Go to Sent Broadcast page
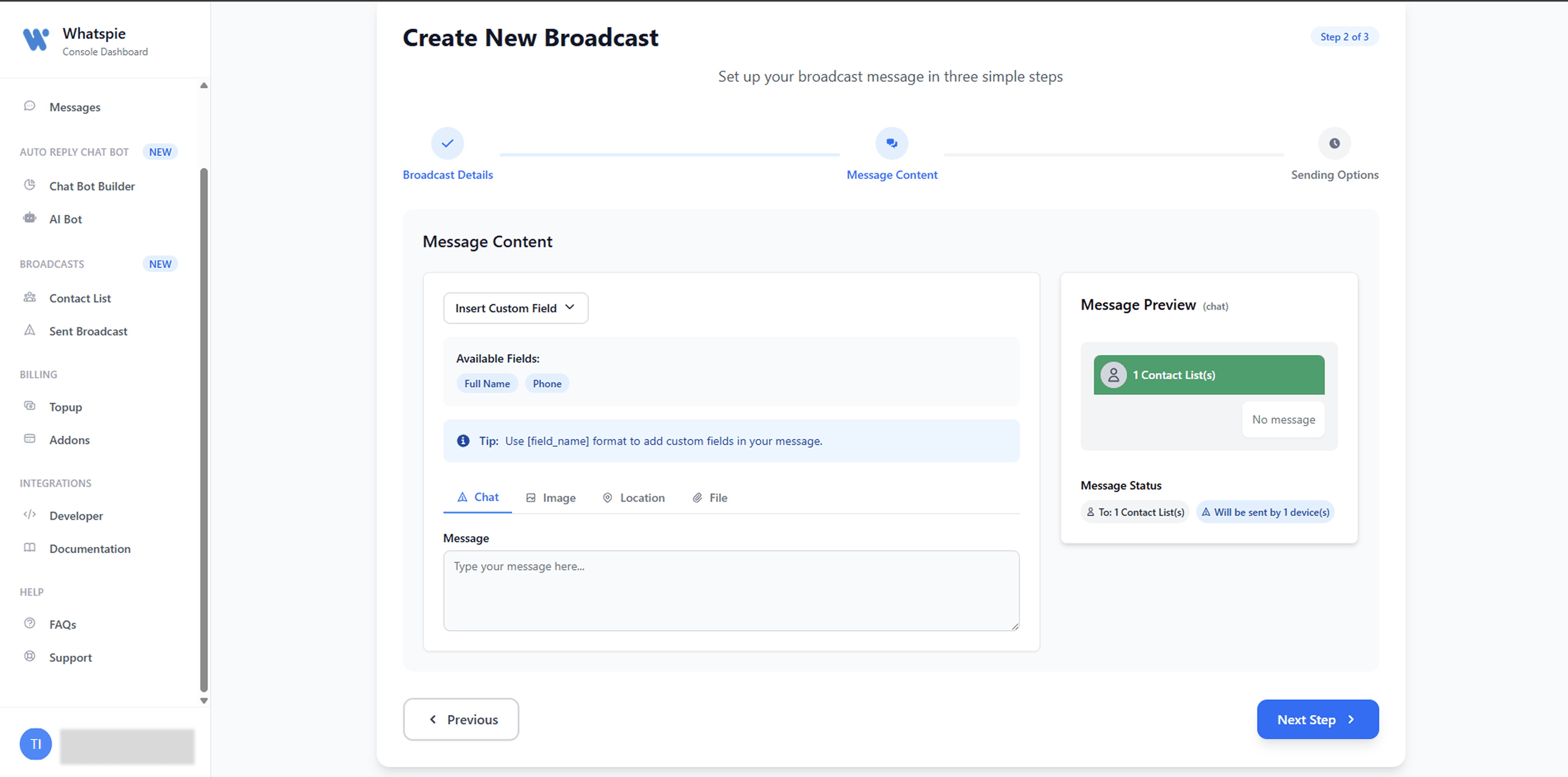Image resolution: width=1568 pixels, height=777 pixels. [88, 331]
